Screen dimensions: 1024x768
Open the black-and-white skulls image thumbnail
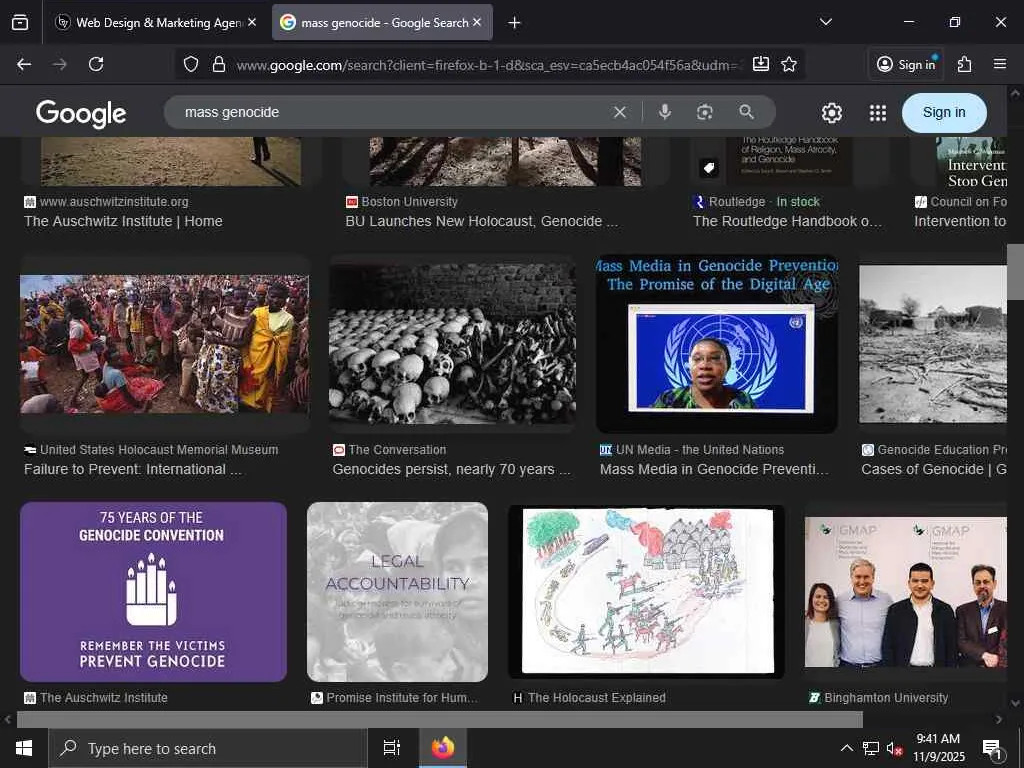pyautogui.click(x=453, y=344)
